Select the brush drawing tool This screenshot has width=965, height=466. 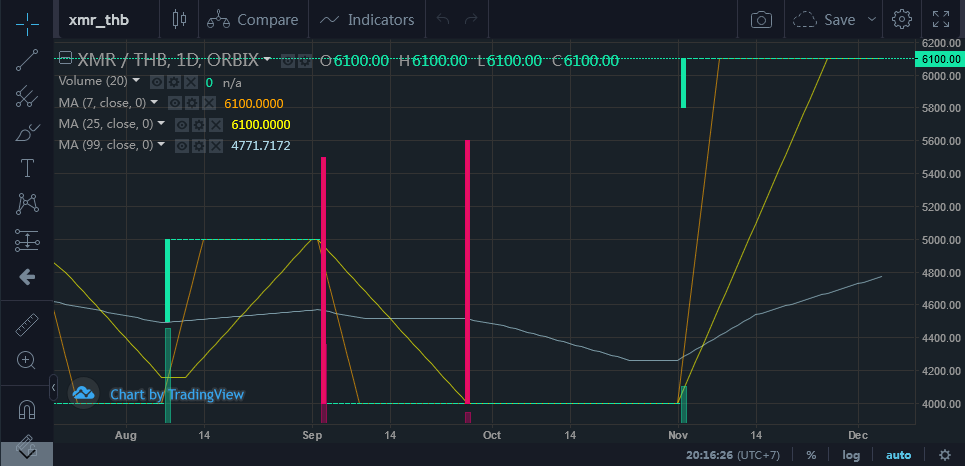(26, 132)
